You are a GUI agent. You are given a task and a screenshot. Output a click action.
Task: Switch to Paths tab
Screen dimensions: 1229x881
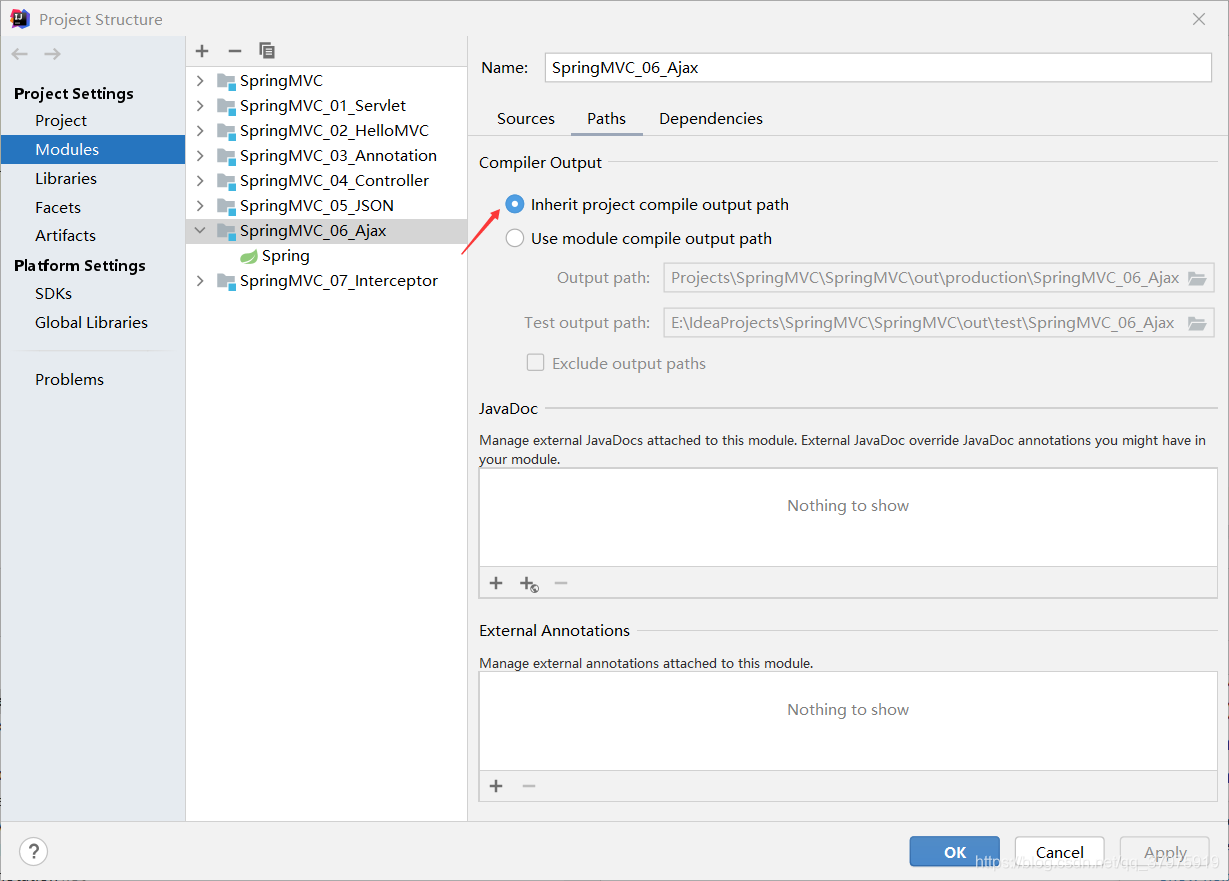point(607,118)
